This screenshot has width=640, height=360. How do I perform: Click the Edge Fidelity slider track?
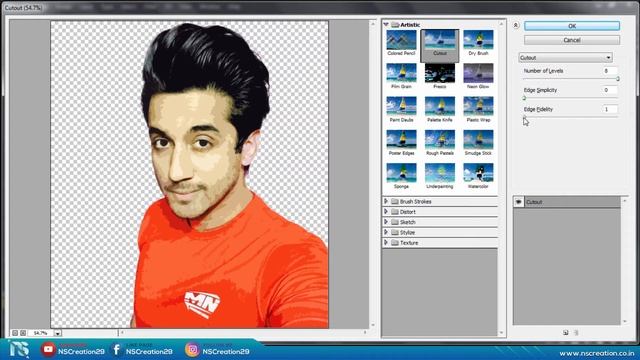point(571,117)
